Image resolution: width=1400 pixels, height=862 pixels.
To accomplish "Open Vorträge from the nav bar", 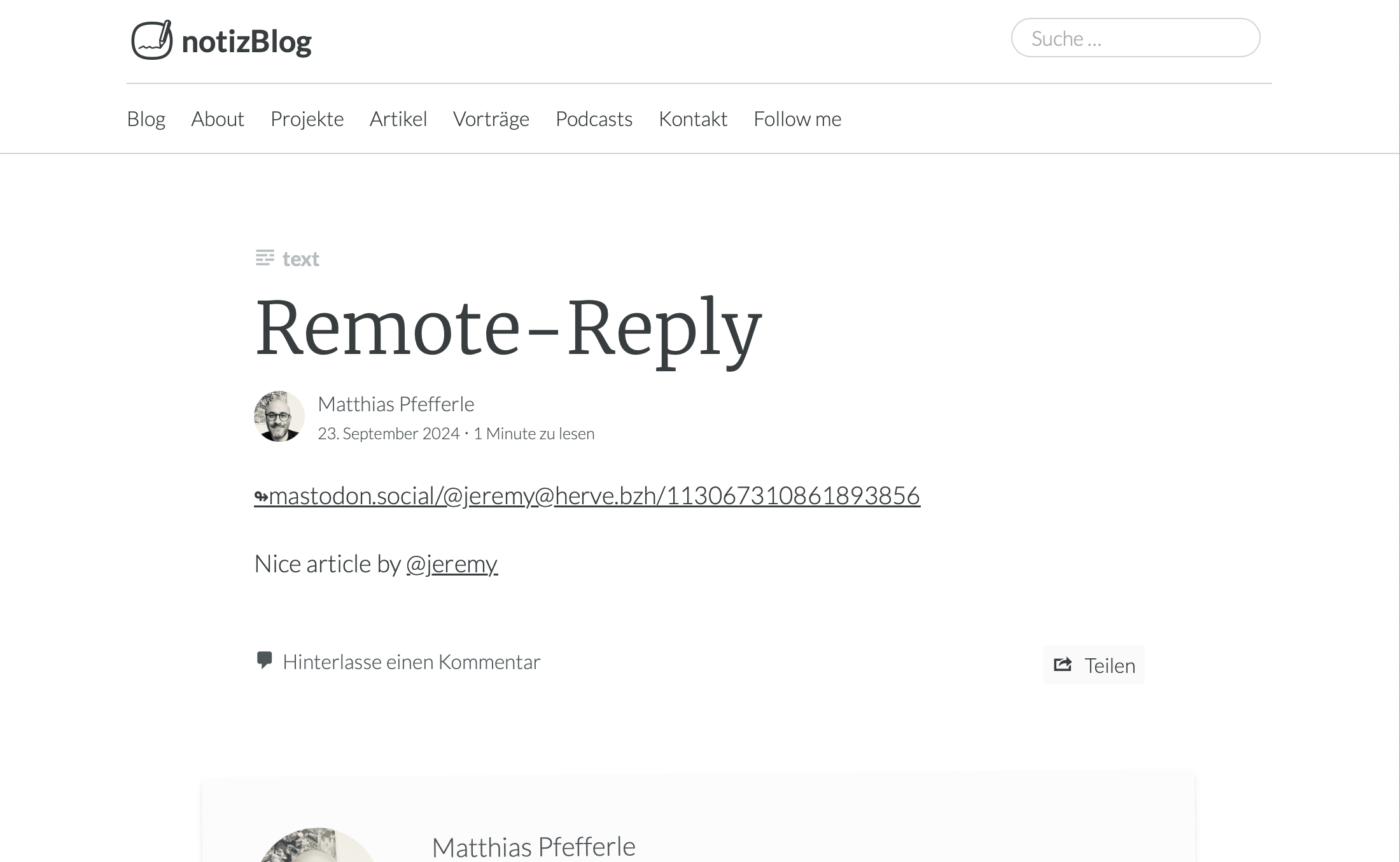I will coord(491,119).
